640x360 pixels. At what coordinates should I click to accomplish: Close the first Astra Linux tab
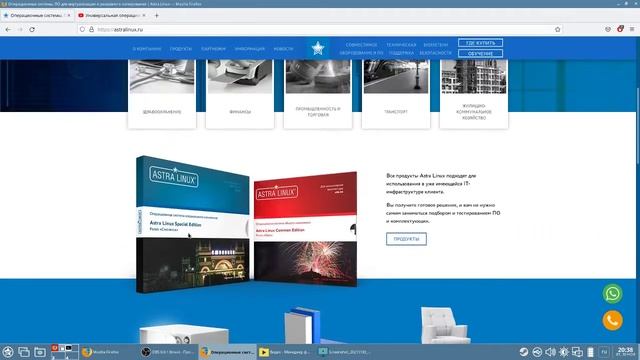pyautogui.click(x=69, y=16)
